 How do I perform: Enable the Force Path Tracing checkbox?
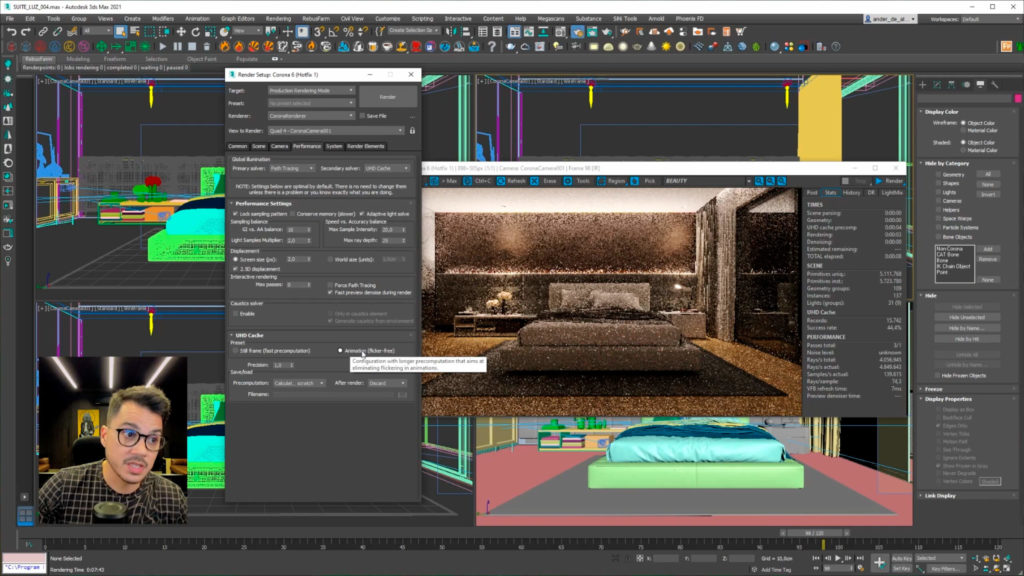331,284
